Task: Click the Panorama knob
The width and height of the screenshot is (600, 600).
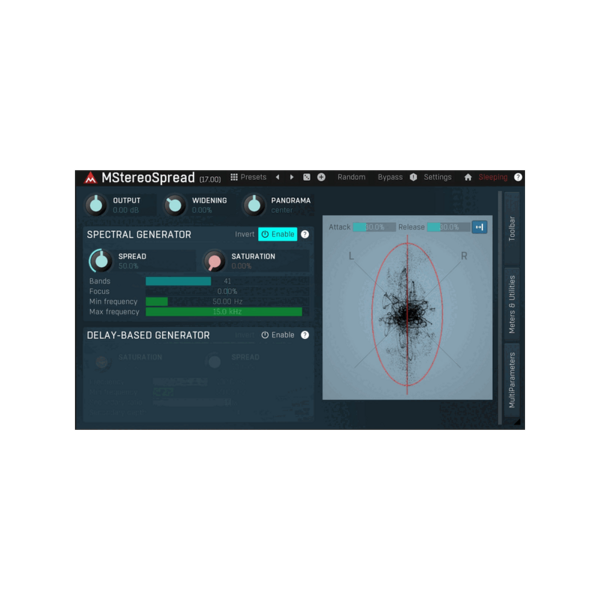Action: [254, 205]
